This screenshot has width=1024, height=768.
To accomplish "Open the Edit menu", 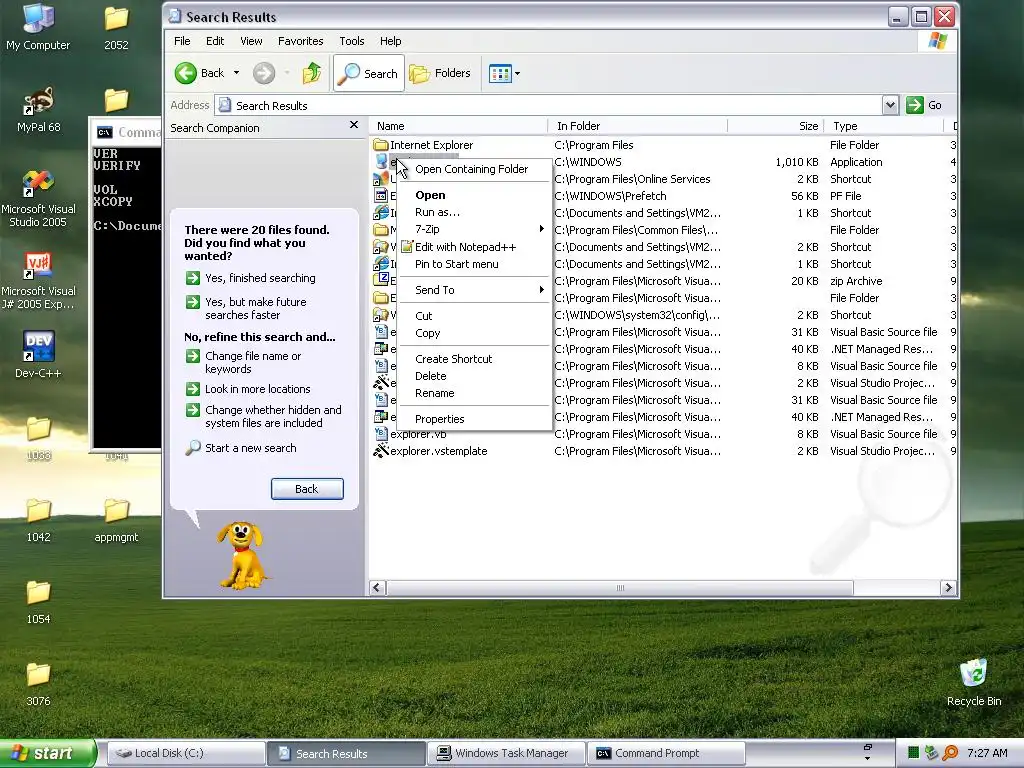I will click(x=215, y=41).
